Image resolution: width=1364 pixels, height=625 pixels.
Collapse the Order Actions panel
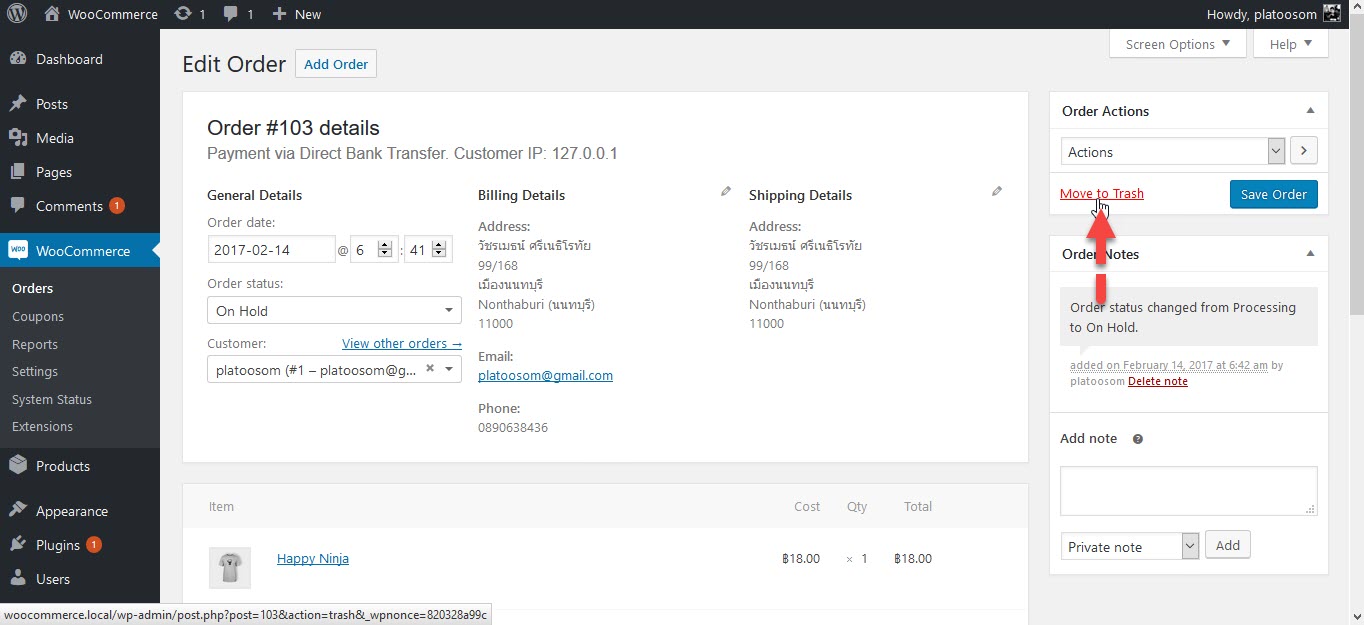pyautogui.click(x=1310, y=111)
